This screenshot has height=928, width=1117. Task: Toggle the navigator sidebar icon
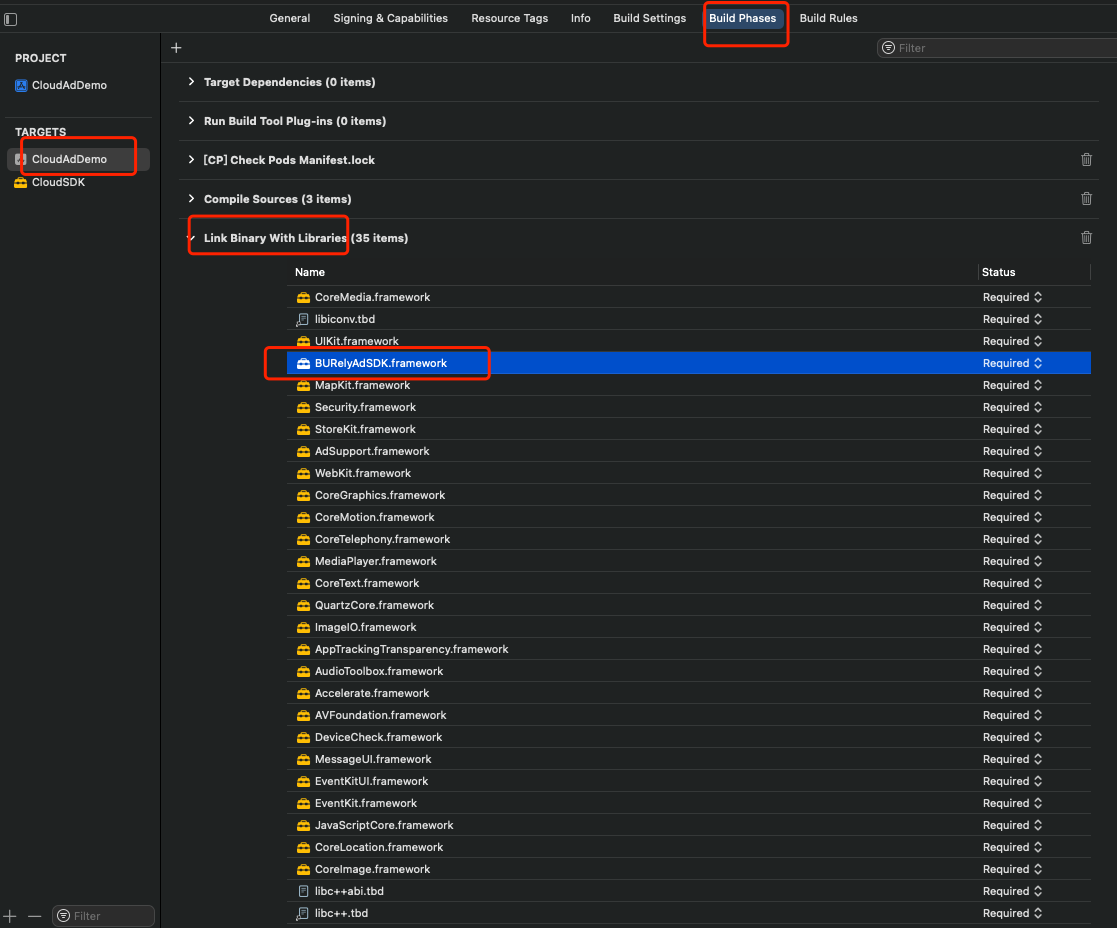tap(11, 19)
